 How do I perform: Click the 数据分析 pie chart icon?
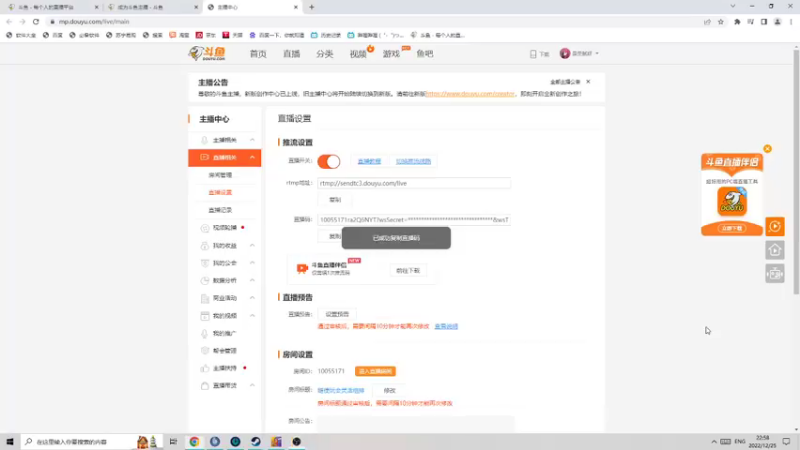(x=205, y=281)
